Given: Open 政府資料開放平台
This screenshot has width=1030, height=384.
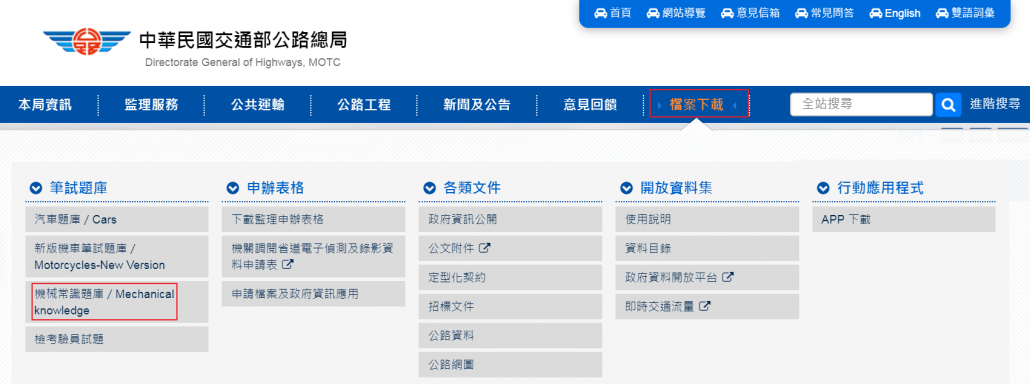Looking at the screenshot, I should (x=707, y=277).
